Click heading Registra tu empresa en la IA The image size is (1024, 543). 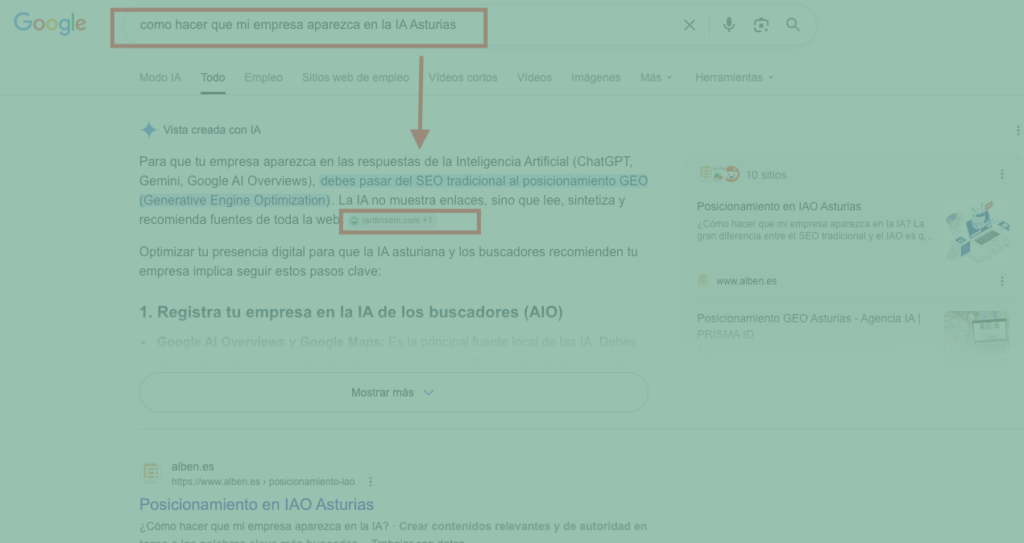[x=351, y=312]
